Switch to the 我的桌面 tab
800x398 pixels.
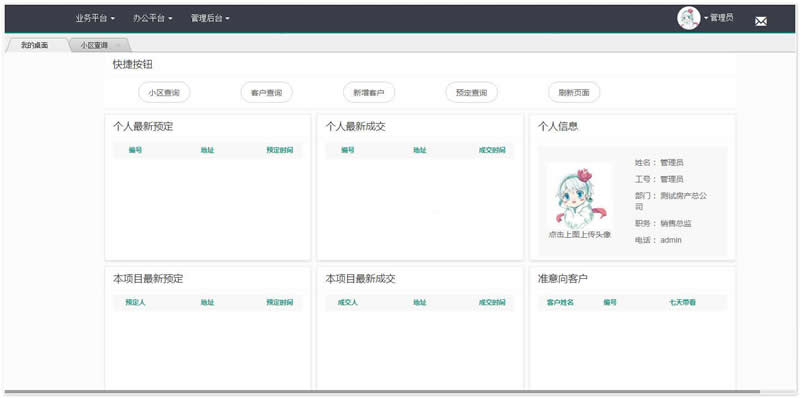35,45
